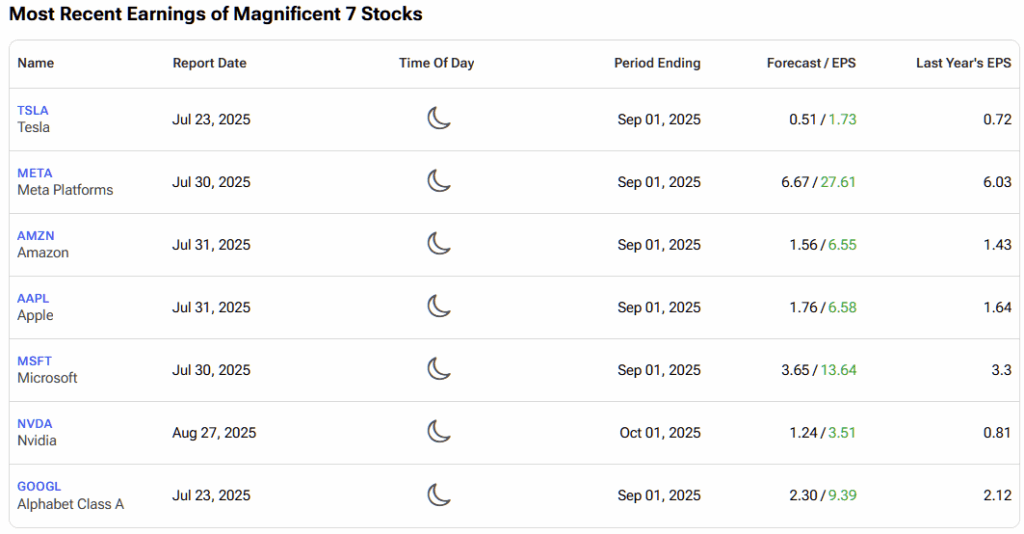1024x534 pixels.
Task: Click the Period Ending column header
Action: 657,63
